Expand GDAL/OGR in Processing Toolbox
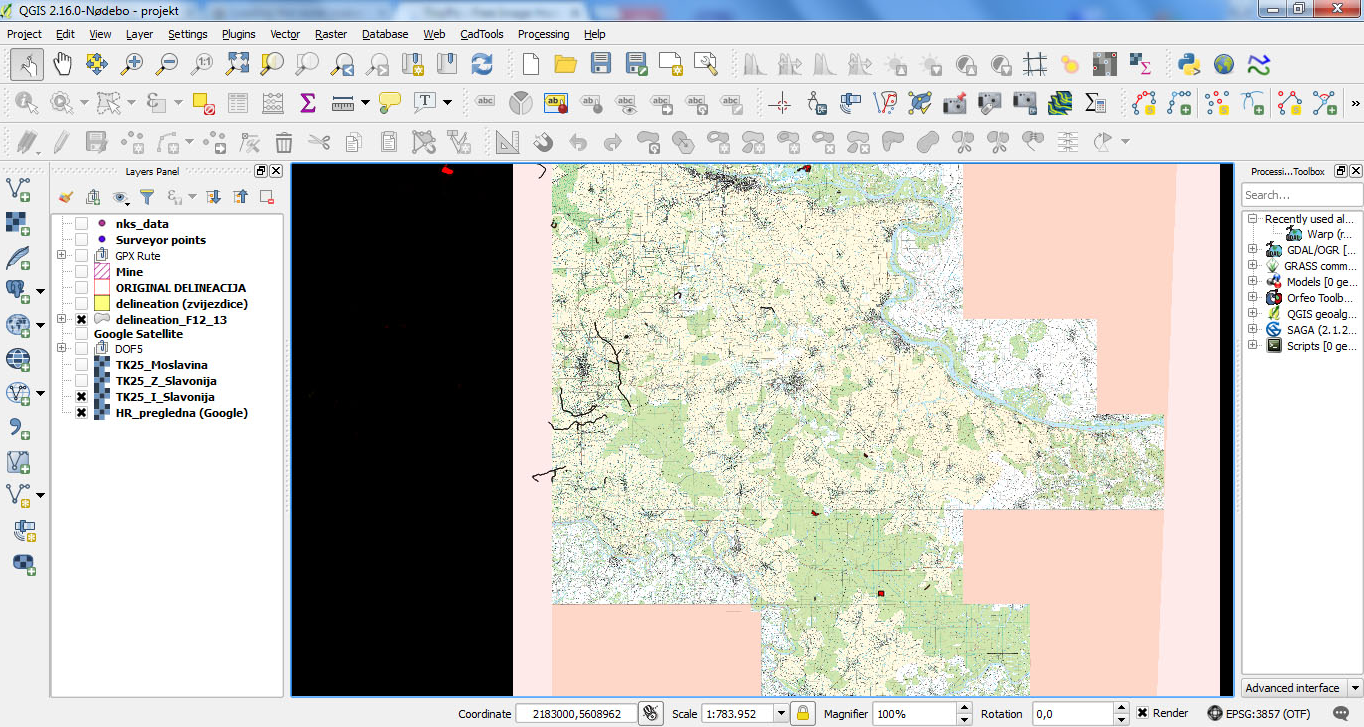 point(1252,250)
